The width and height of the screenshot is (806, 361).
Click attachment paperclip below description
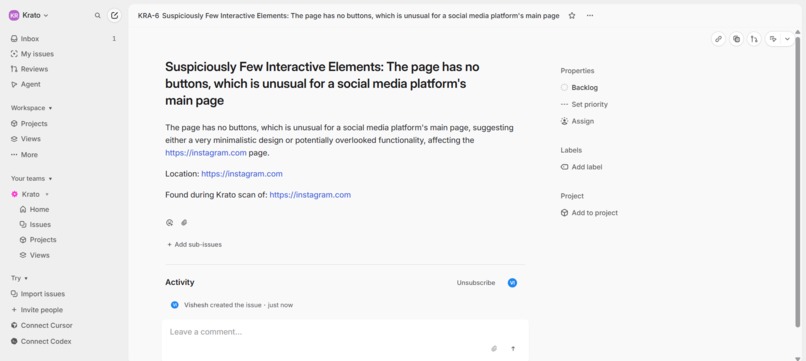point(184,223)
